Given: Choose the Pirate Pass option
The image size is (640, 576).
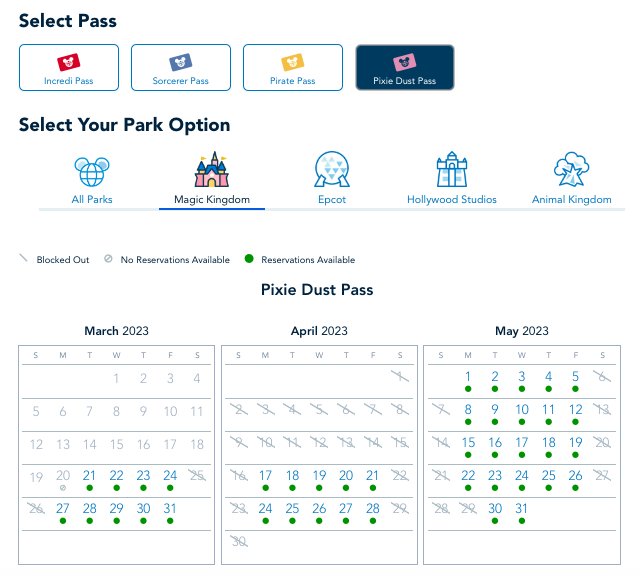Looking at the screenshot, I should (x=293, y=67).
